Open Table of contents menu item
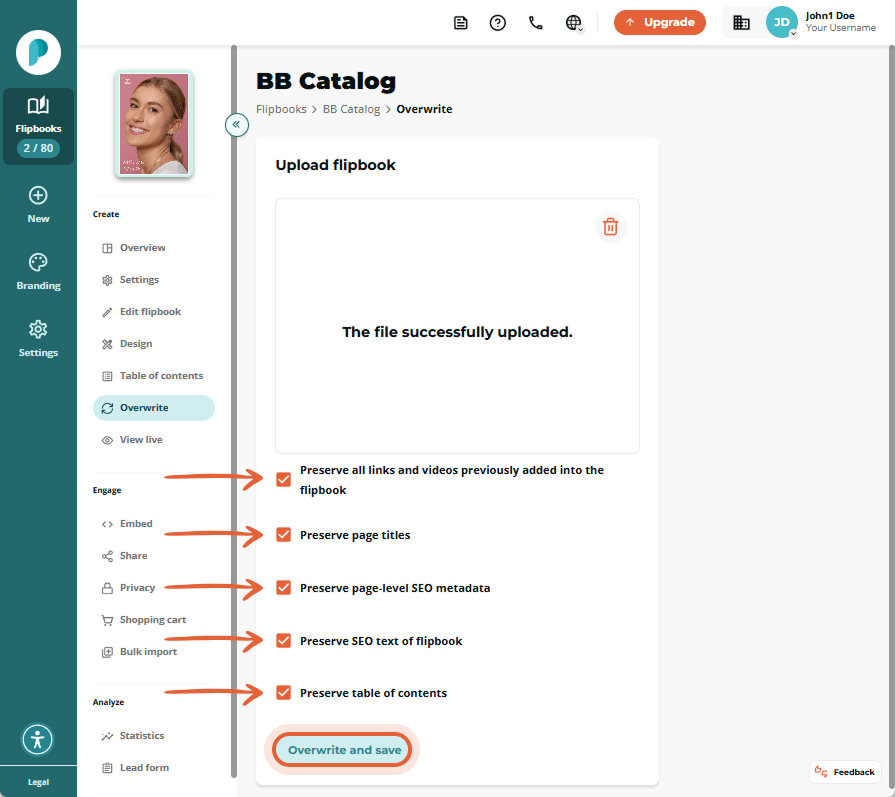This screenshot has height=797, width=895. [154, 376]
